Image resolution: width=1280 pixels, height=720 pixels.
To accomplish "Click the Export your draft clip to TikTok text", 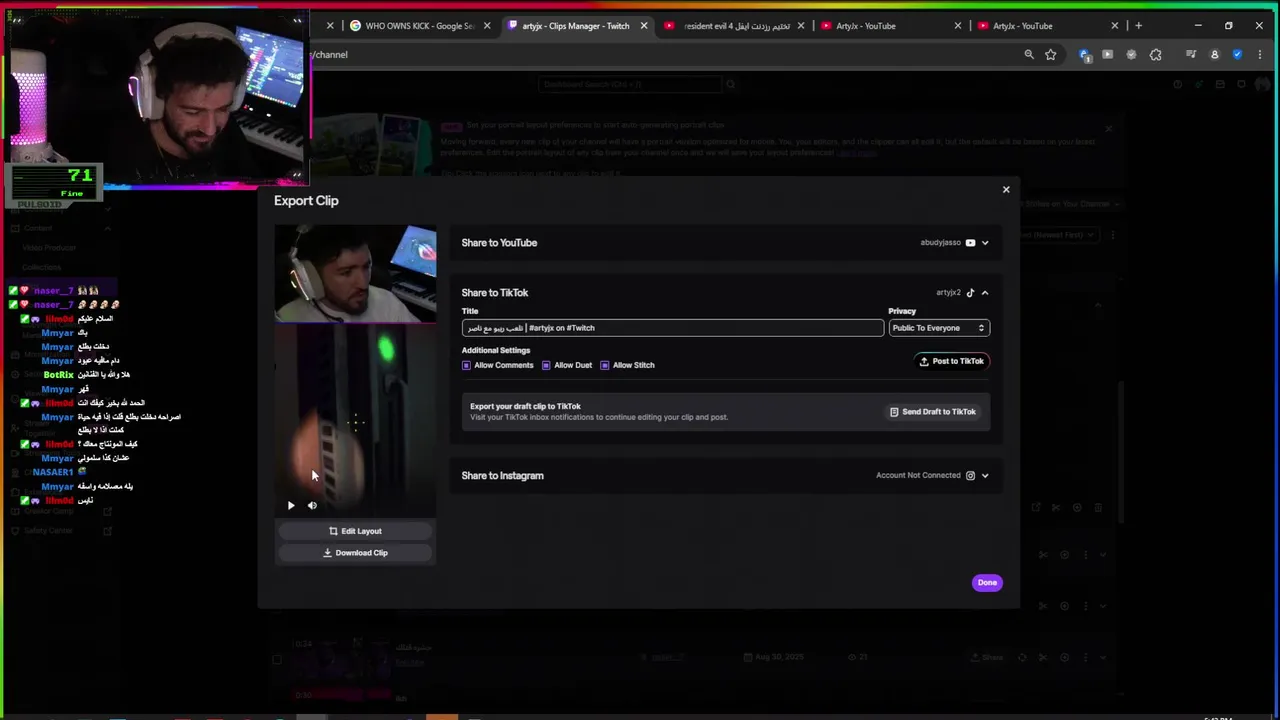I will tap(525, 407).
